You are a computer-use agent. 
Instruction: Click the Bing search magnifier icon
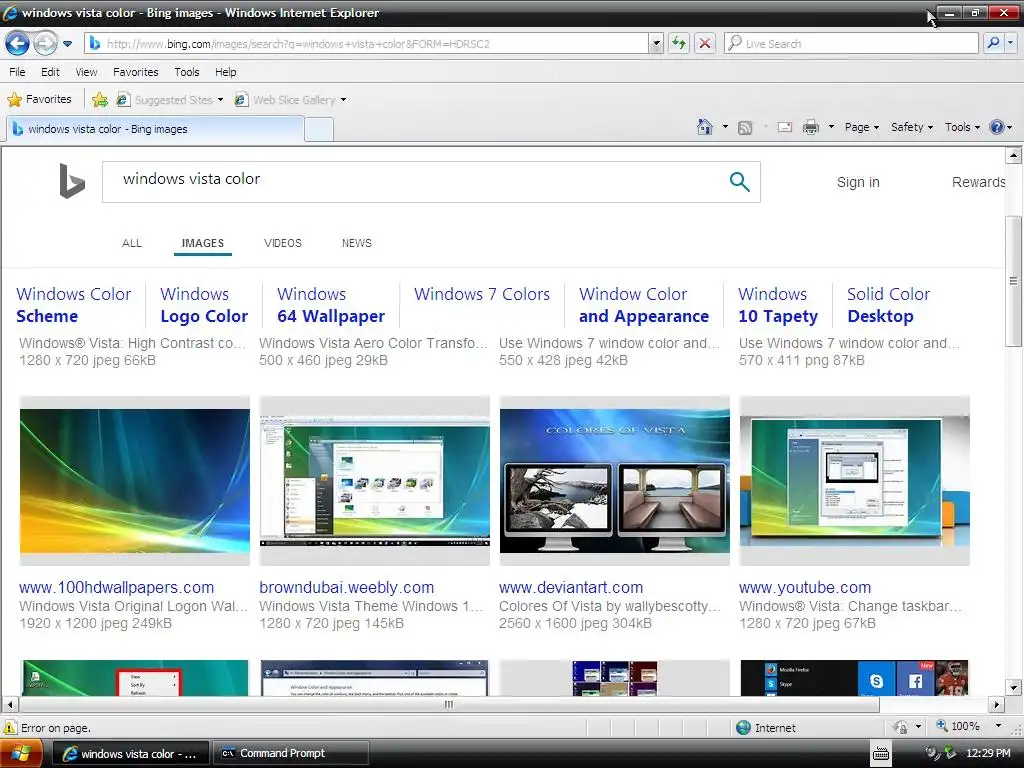739,182
